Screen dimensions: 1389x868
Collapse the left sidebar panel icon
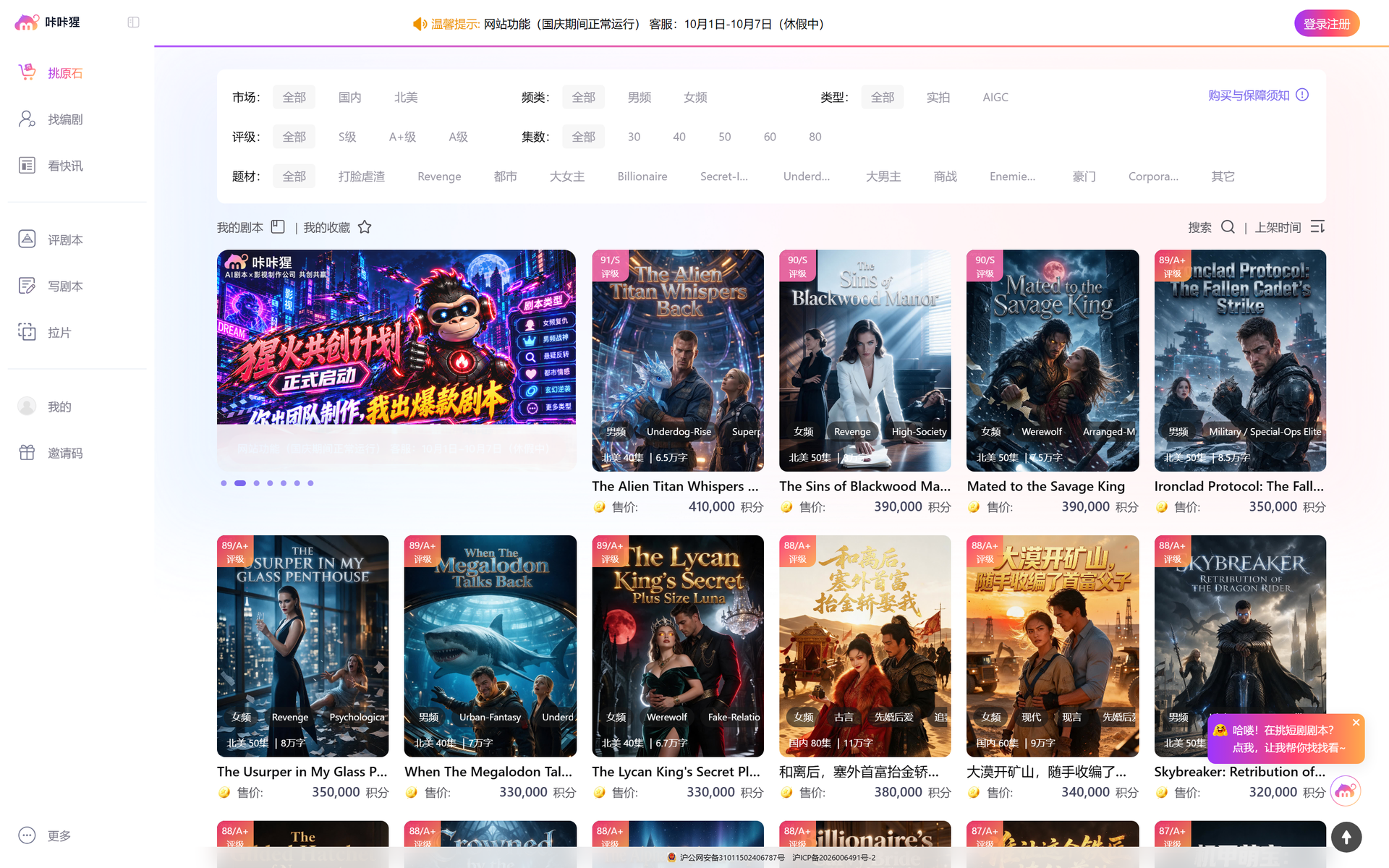(133, 22)
